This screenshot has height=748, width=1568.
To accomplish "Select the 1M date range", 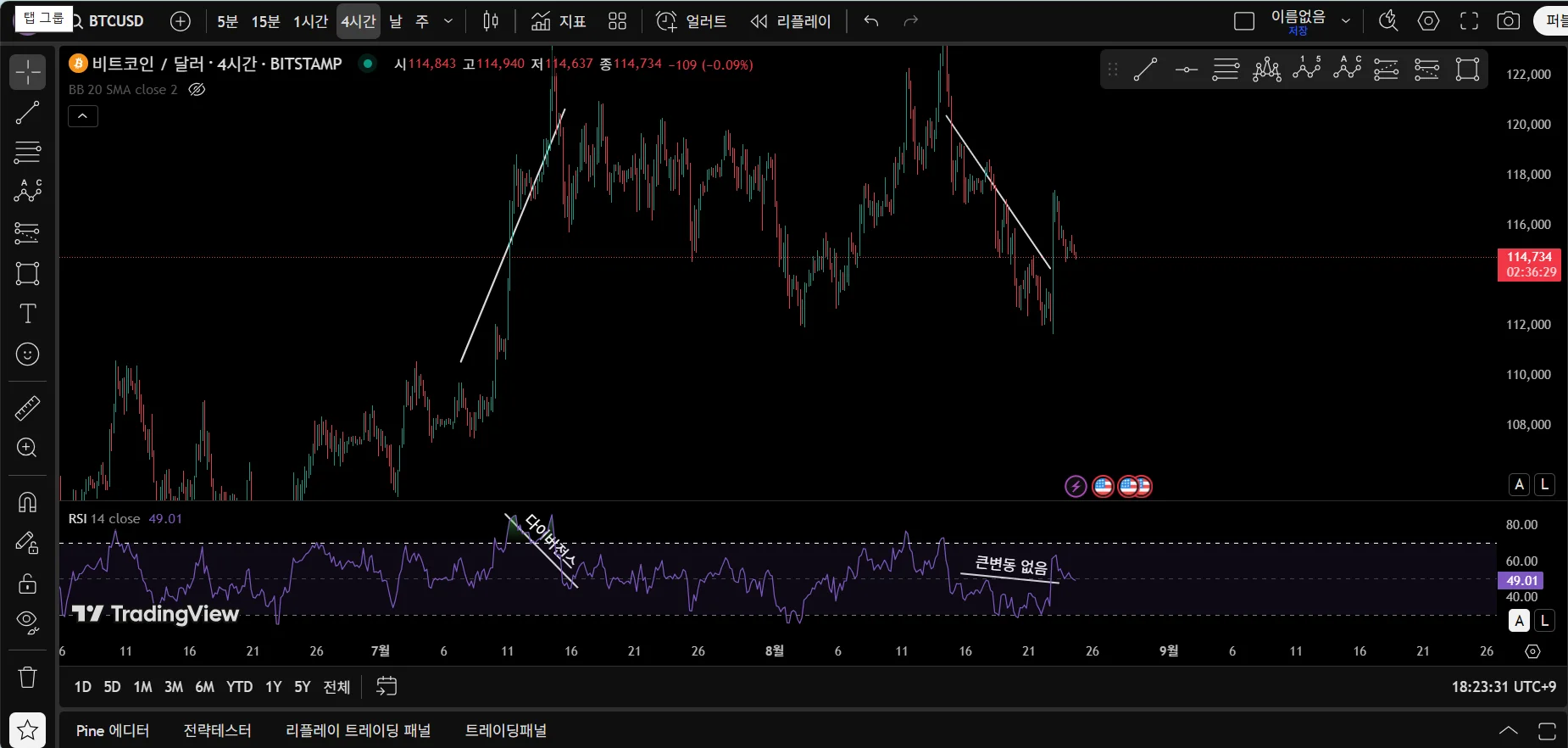I will tap(142, 687).
